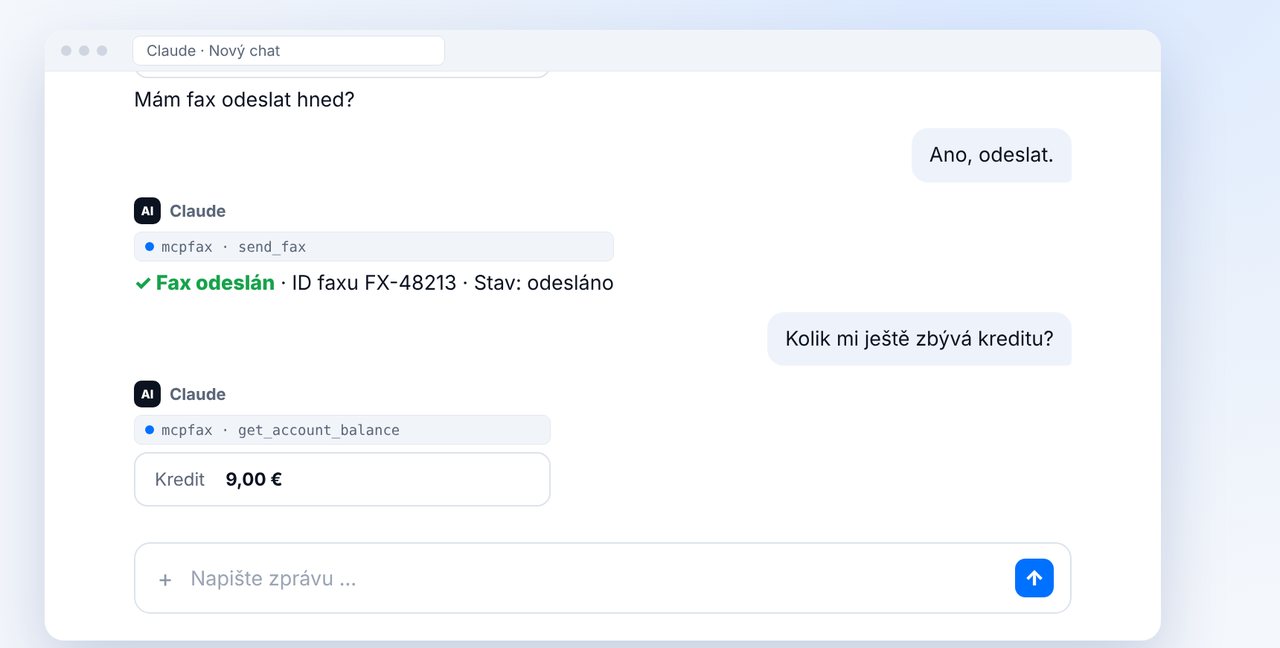The height and width of the screenshot is (648, 1280).
Task: Click the 'Stav: odesláno' text
Action: point(544,283)
